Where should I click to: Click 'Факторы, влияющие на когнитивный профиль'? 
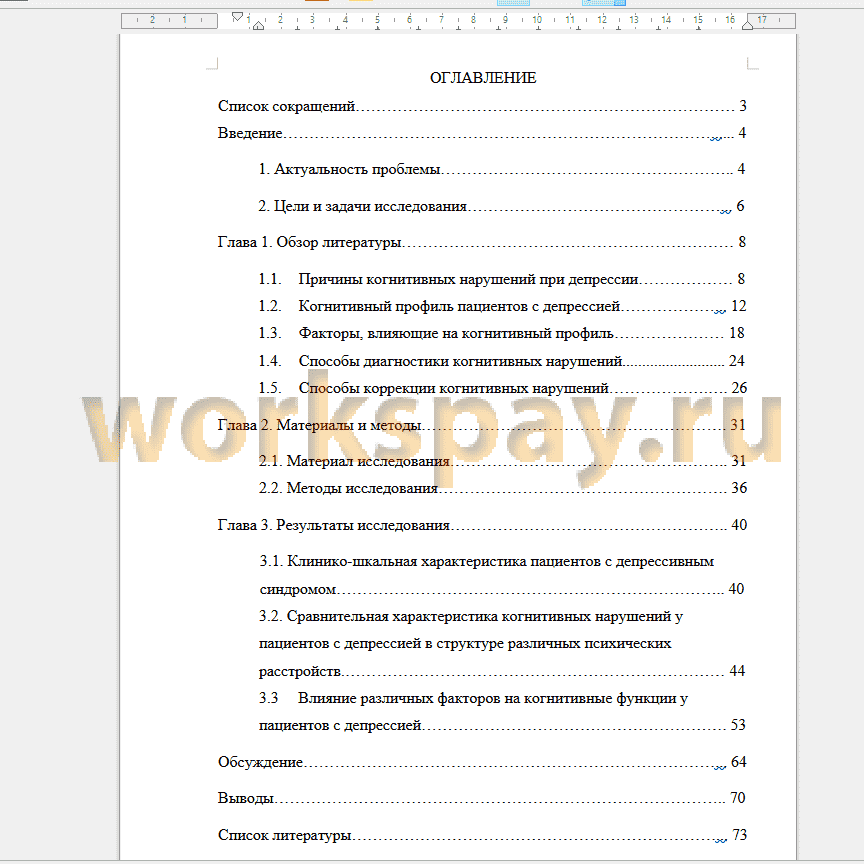tap(456, 333)
